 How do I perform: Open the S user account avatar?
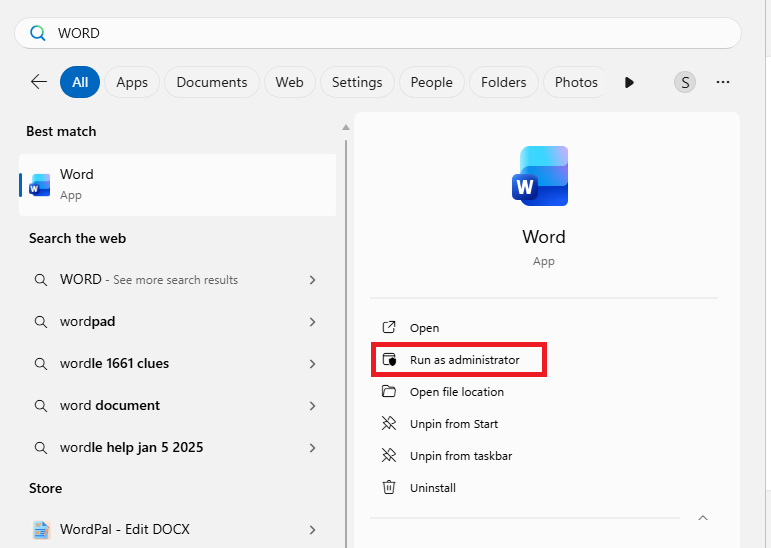tap(684, 82)
